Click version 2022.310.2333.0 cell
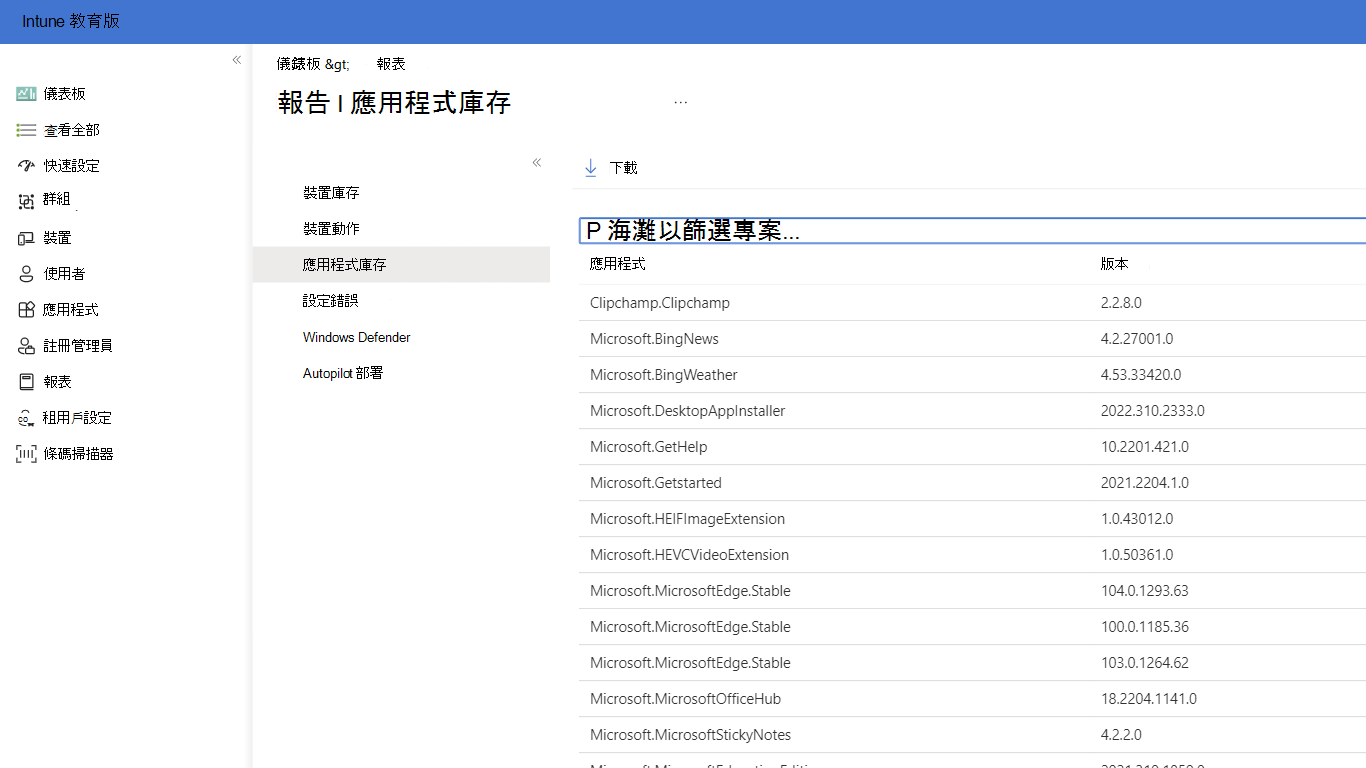The image size is (1366, 768). pos(1153,411)
